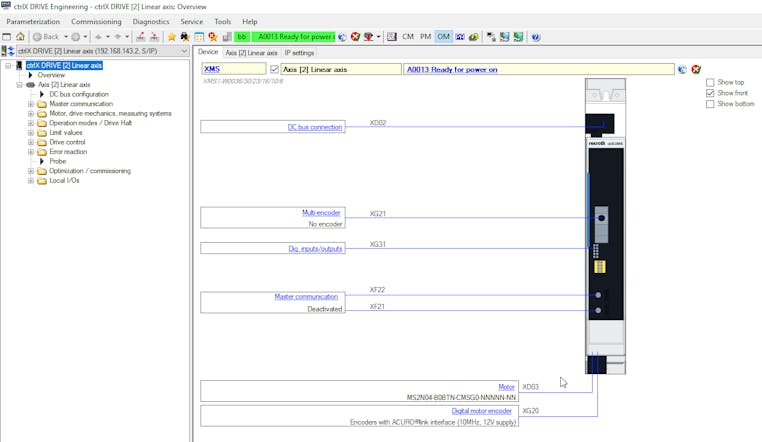
Task: Click the binoculars search icon
Action: point(185,36)
